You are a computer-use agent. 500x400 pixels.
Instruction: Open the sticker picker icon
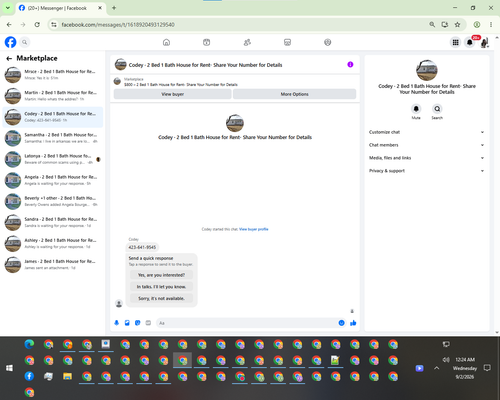click(x=138, y=323)
